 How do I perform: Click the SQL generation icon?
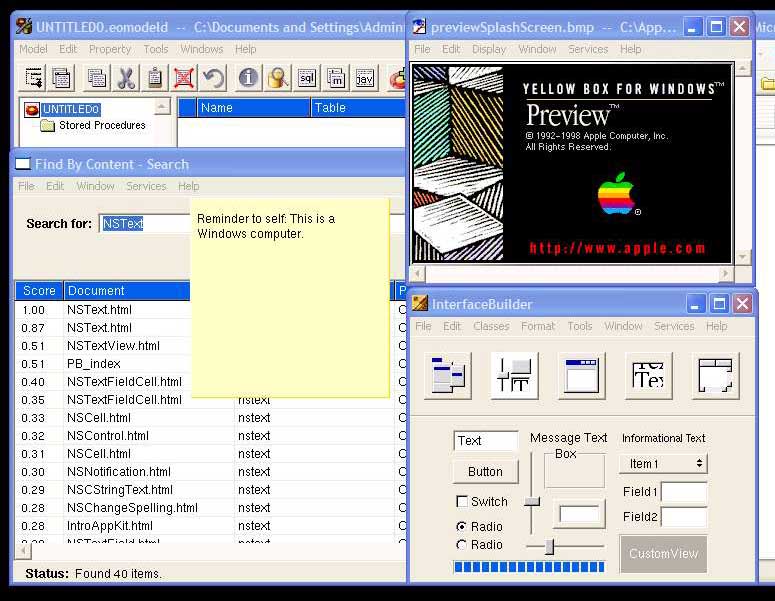[x=307, y=78]
